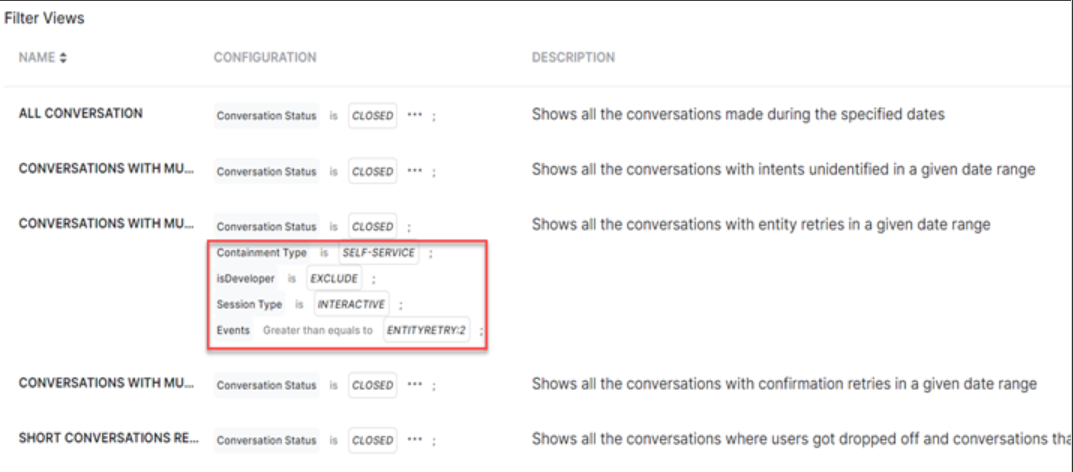
Task: Open the ALL CONVERSATION filter view
Action: point(80,114)
